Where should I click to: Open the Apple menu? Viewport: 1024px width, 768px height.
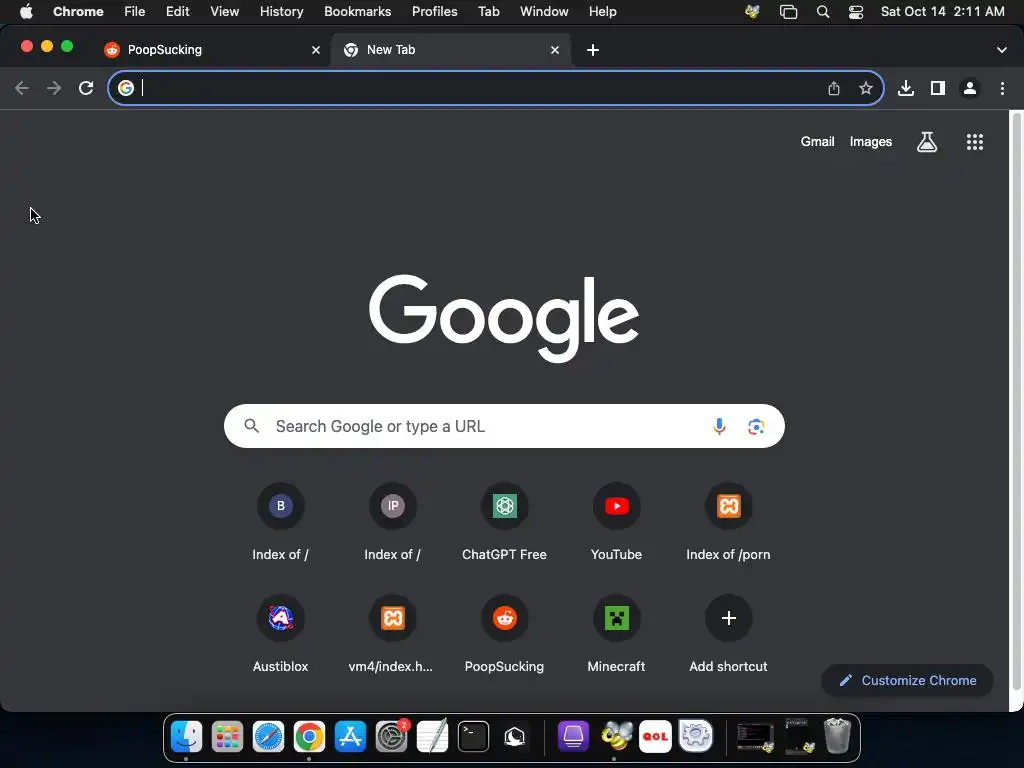26,12
